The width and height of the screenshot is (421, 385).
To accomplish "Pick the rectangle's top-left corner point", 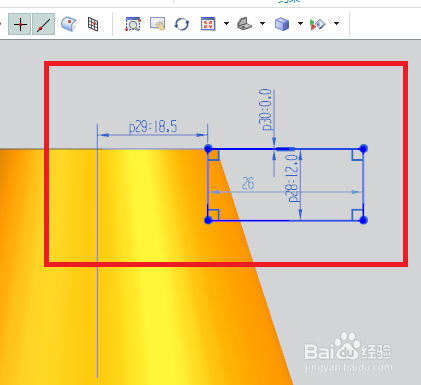I will [208, 149].
